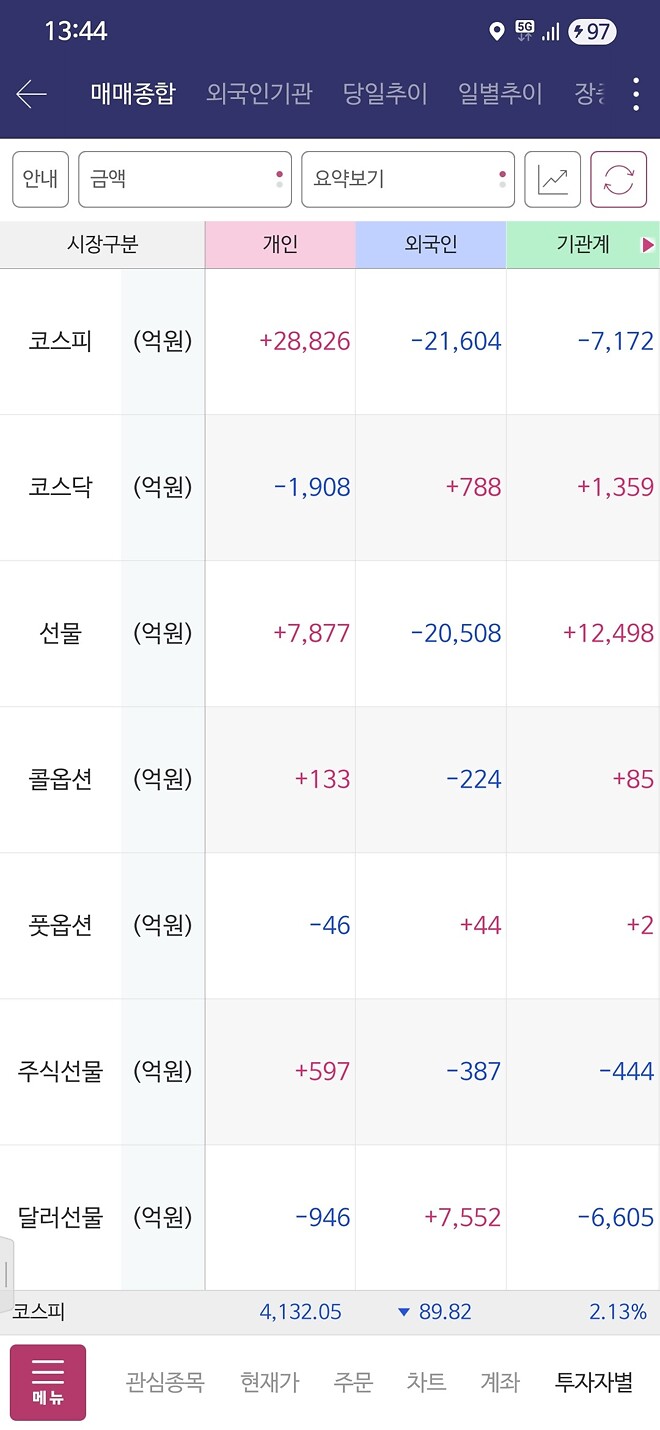Select 관심종목 in the bottom bar
Viewport: 660px width, 1430px height.
coord(166,1382)
